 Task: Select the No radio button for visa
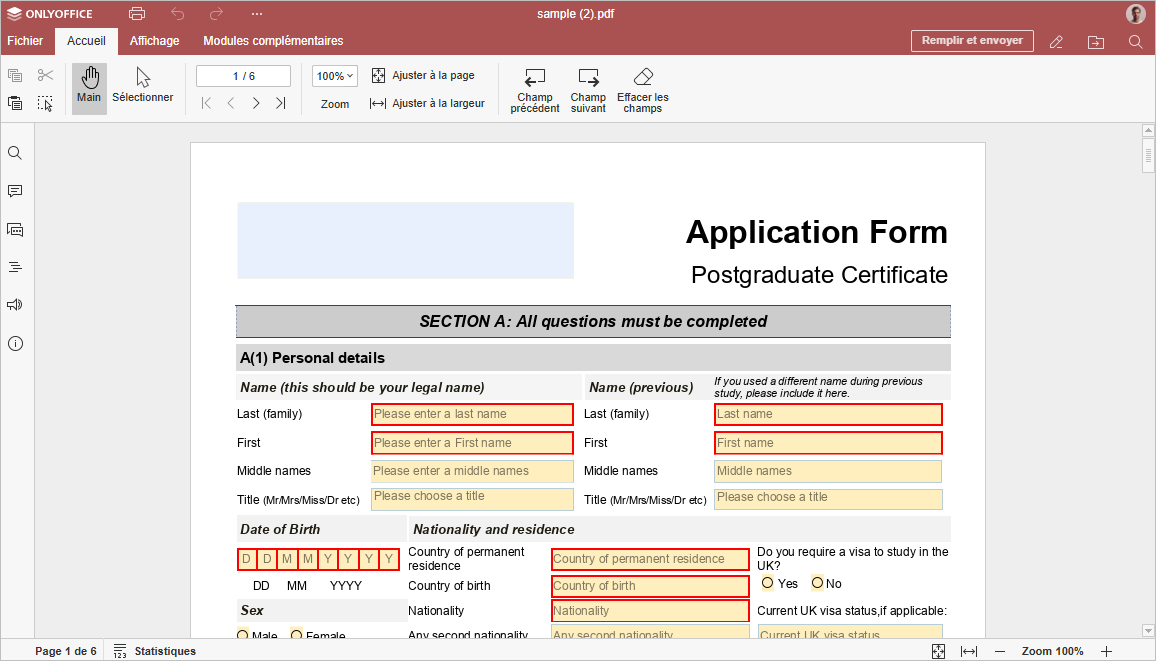point(817,583)
